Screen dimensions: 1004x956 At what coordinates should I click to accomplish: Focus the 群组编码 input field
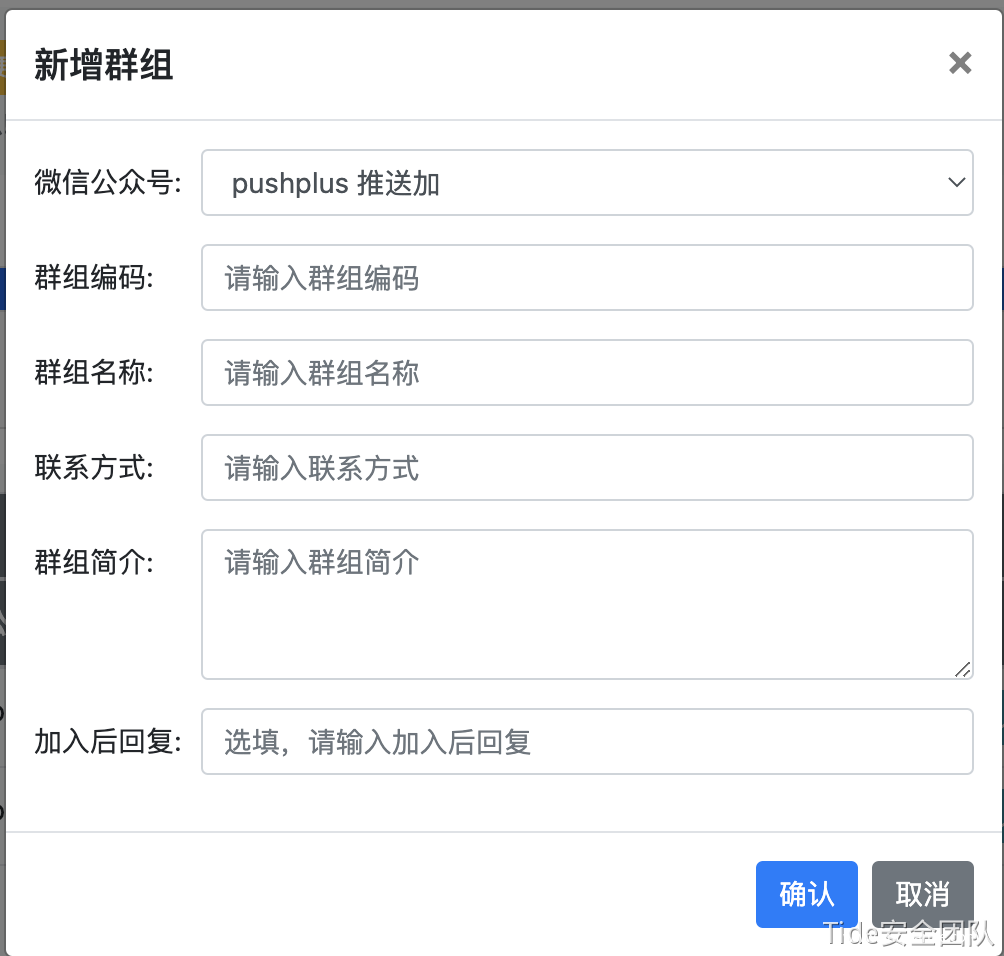tap(586, 278)
